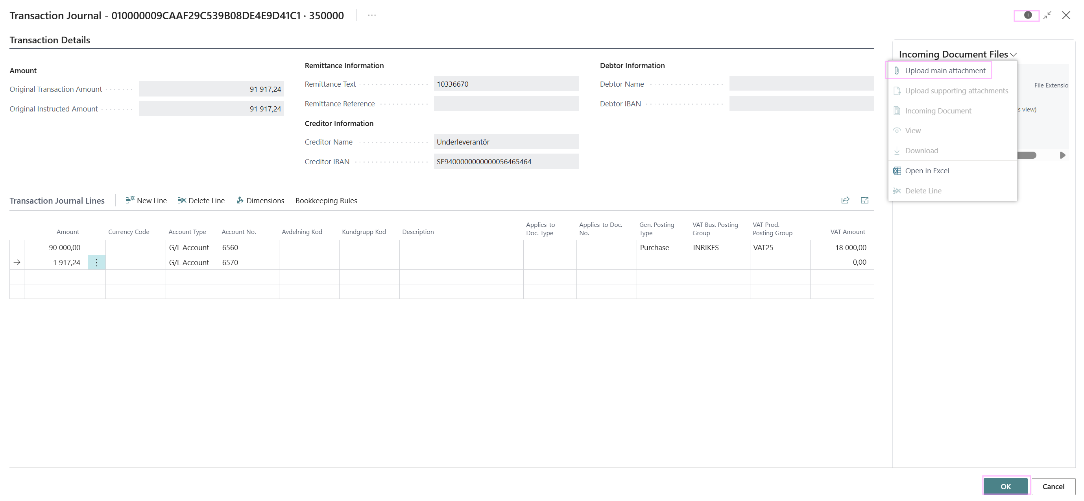Shrink the page with the collapse arrows icon
The width and height of the screenshot is (1084, 501).
pyautogui.click(x=1047, y=15)
